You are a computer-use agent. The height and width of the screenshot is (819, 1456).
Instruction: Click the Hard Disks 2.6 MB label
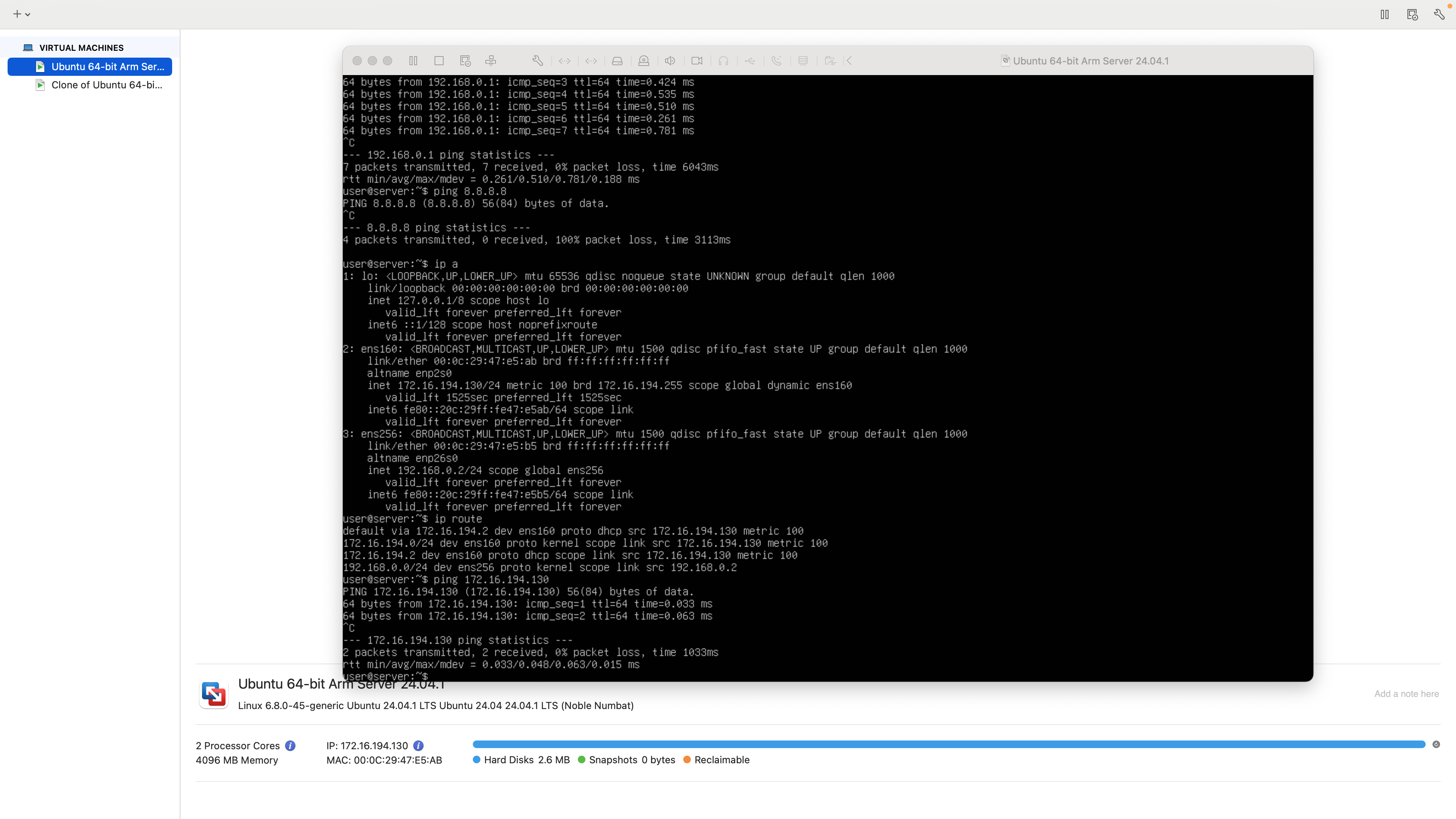click(527, 759)
